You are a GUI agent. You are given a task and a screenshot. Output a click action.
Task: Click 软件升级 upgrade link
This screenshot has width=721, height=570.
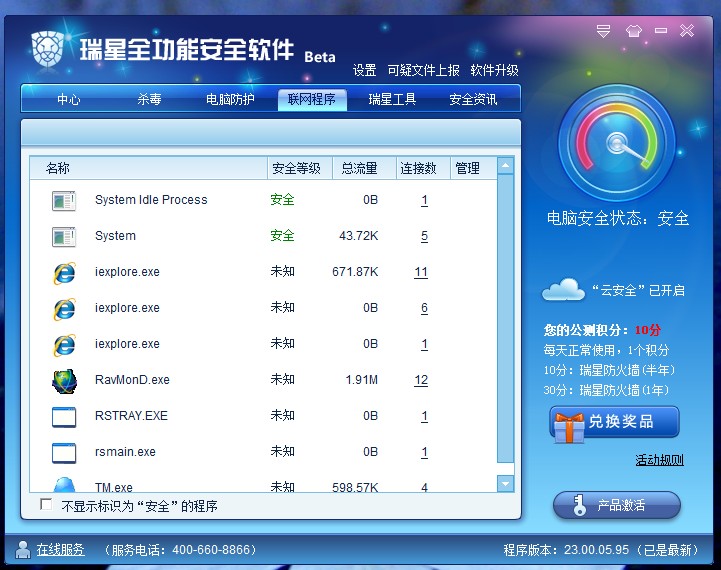point(494,70)
